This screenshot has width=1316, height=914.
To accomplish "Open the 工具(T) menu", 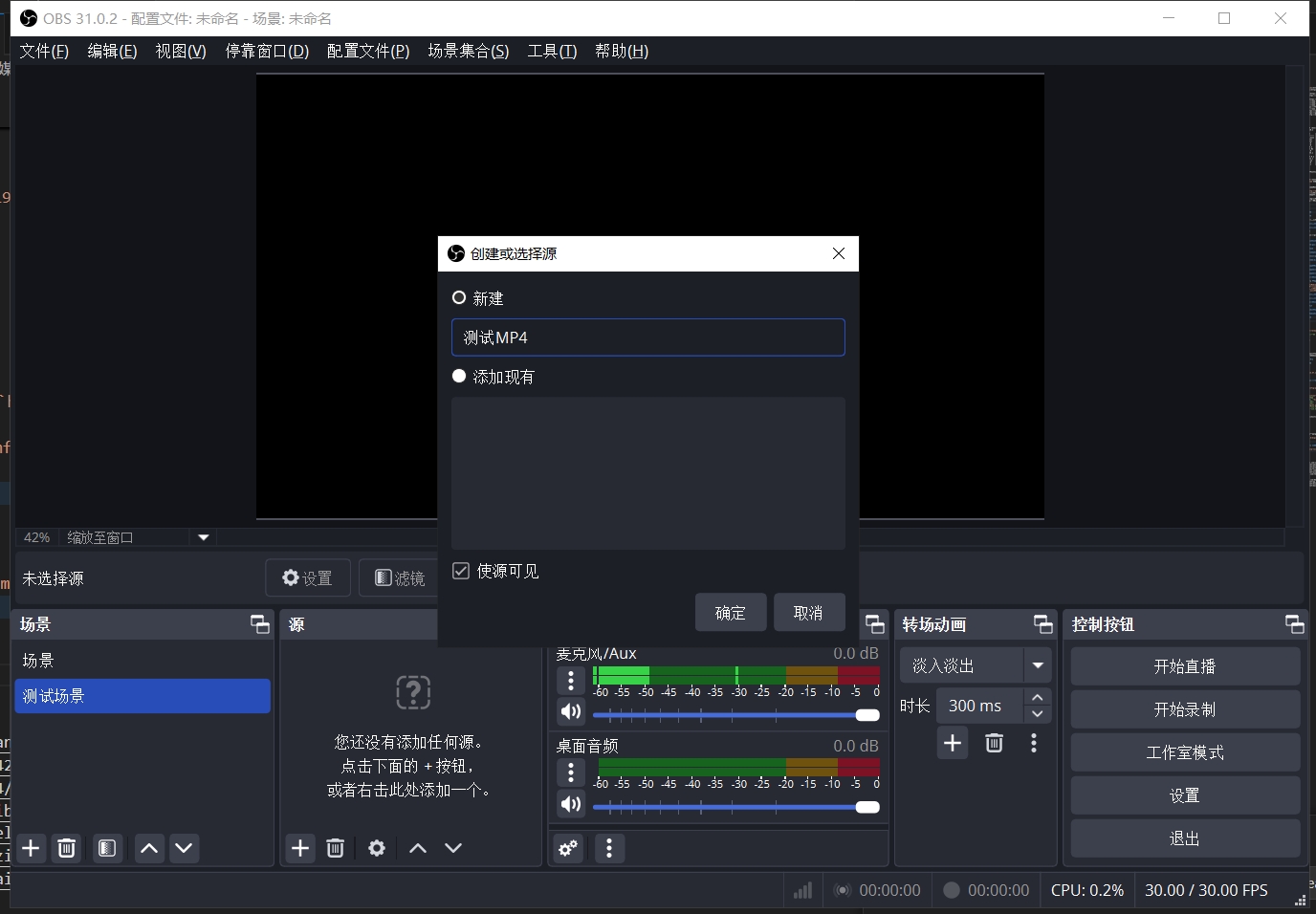I will click(x=552, y=52).
